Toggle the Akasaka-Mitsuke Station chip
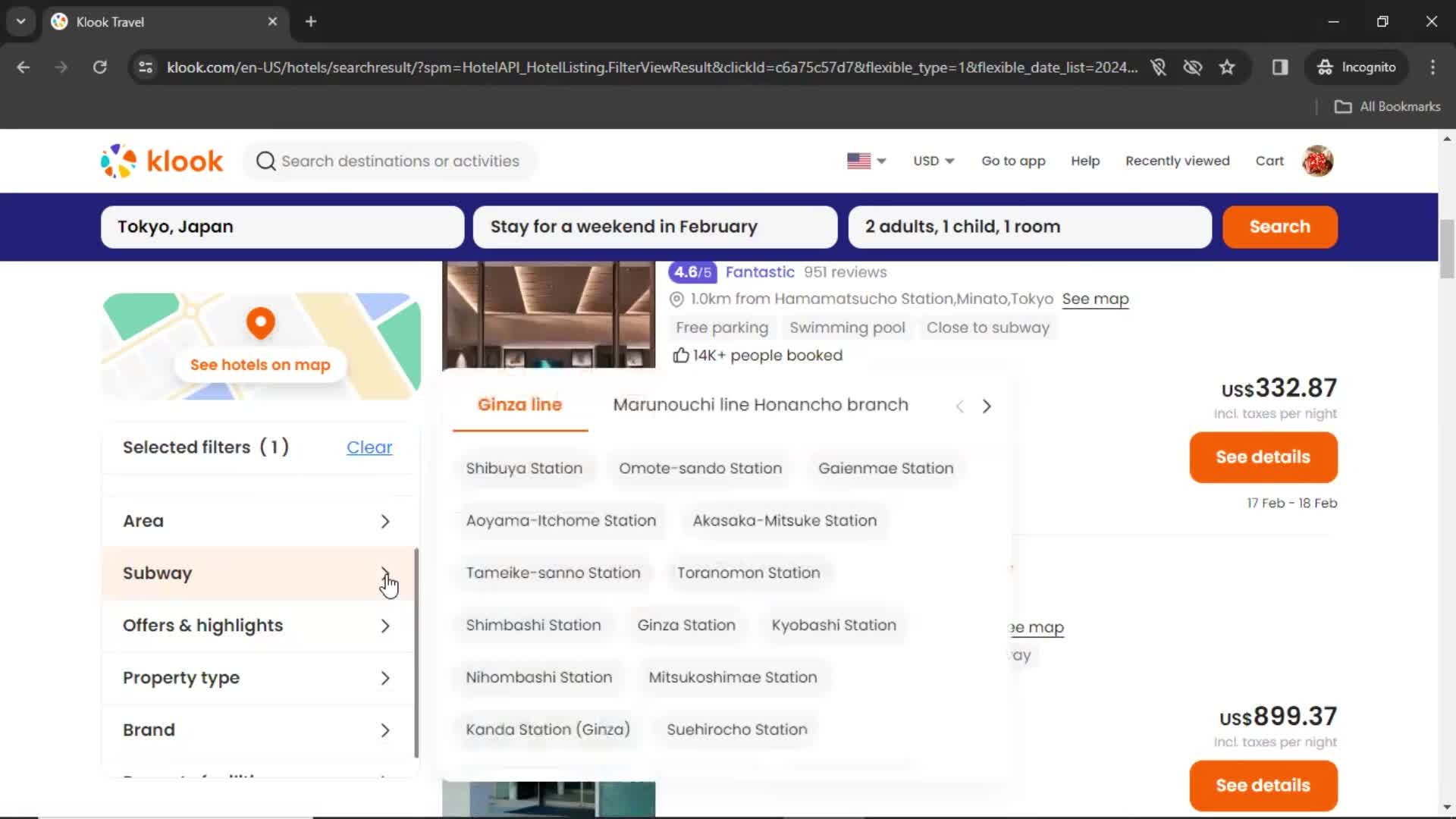Screen dimensions: 1456x819 tap(784, 521)
